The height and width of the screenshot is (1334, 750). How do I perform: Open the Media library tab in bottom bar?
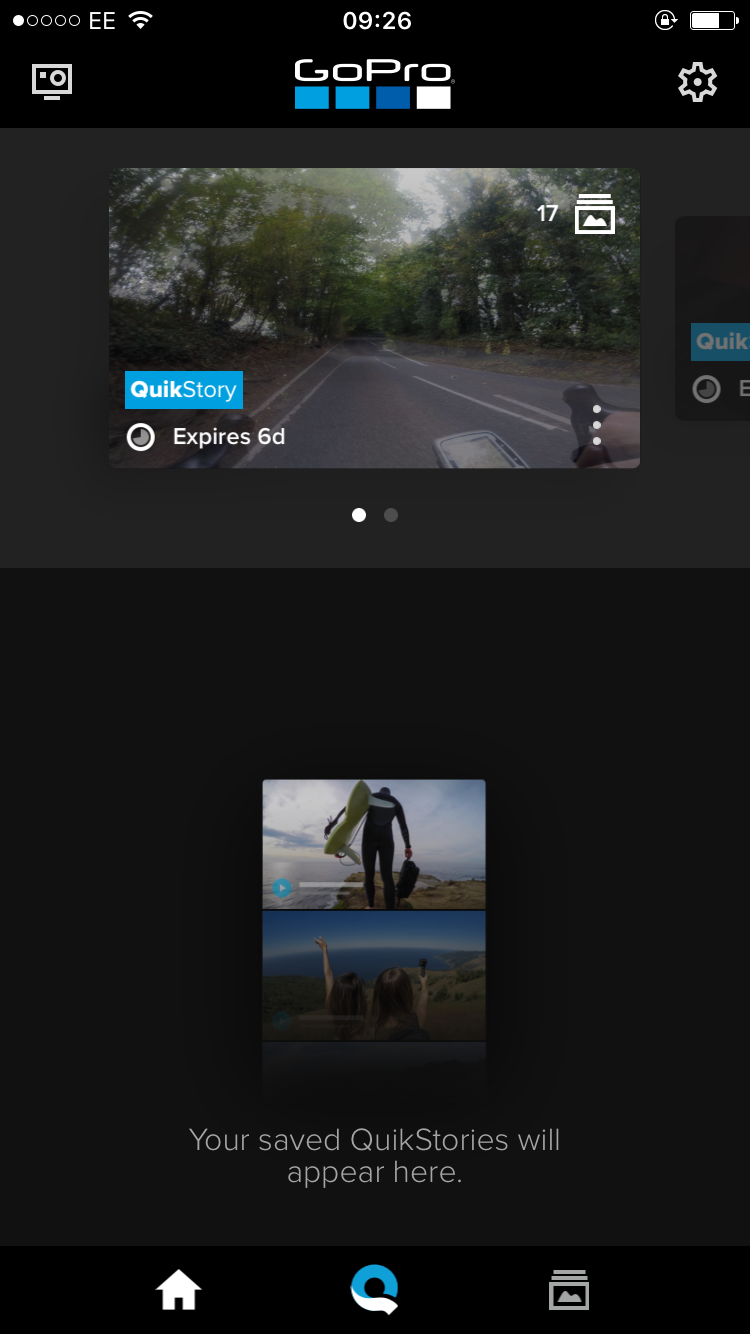pyautogui.click(x=569, y=1290)
